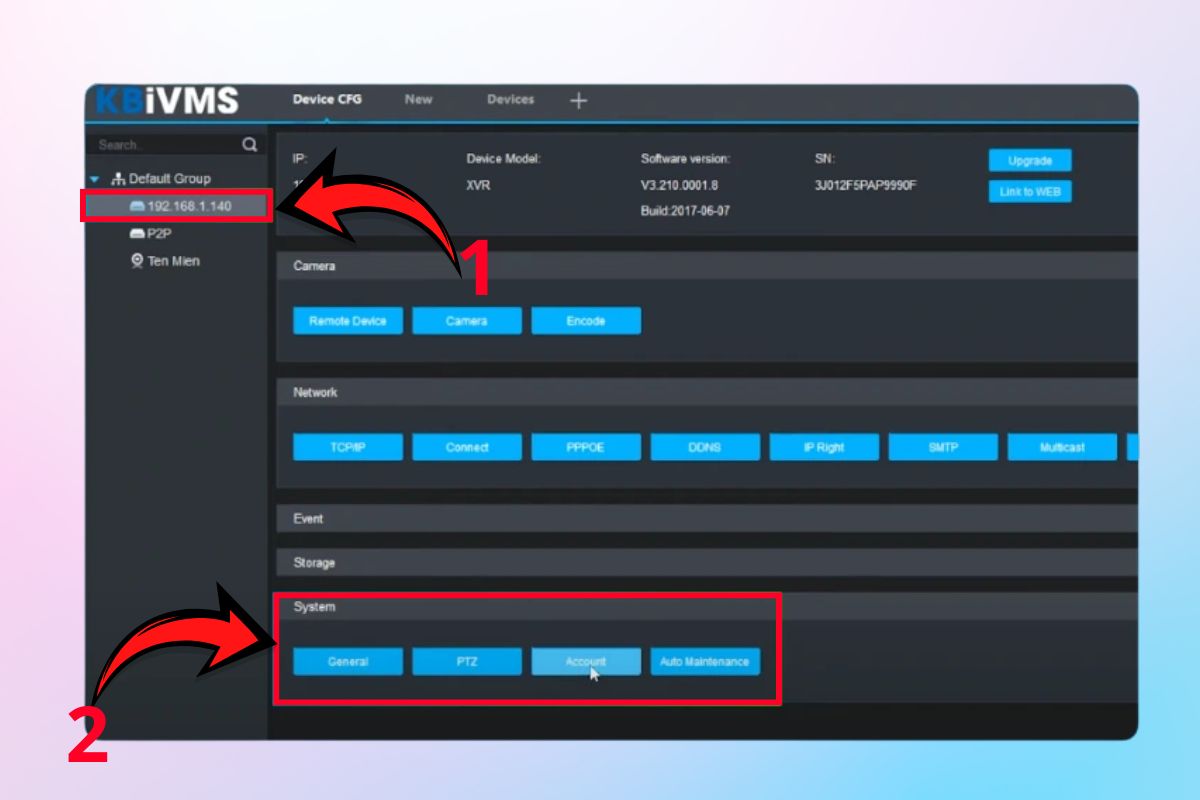Collapse the Camera section header
This screenshot has height=800, width=1200.
tap(707, 266)
